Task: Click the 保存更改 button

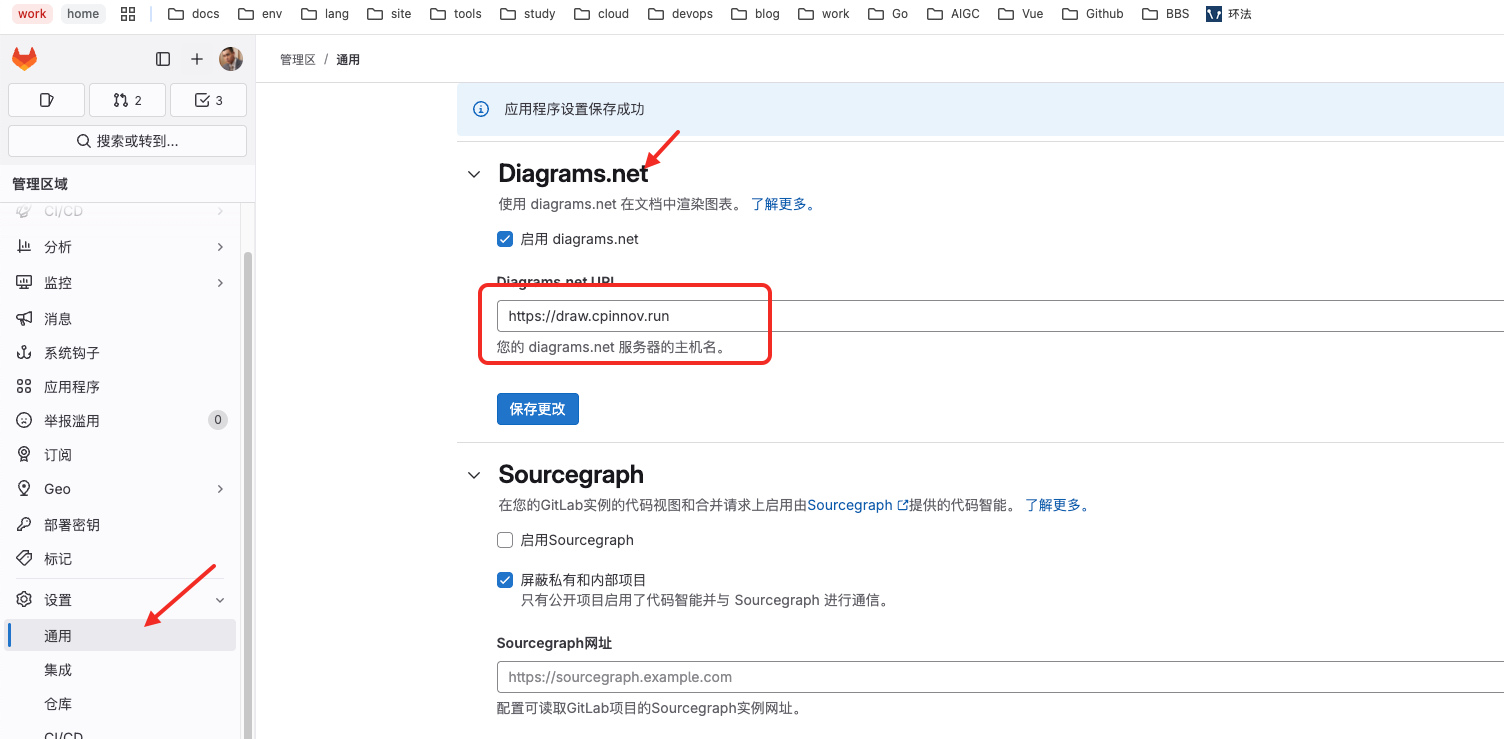Action: coord(538,409)
